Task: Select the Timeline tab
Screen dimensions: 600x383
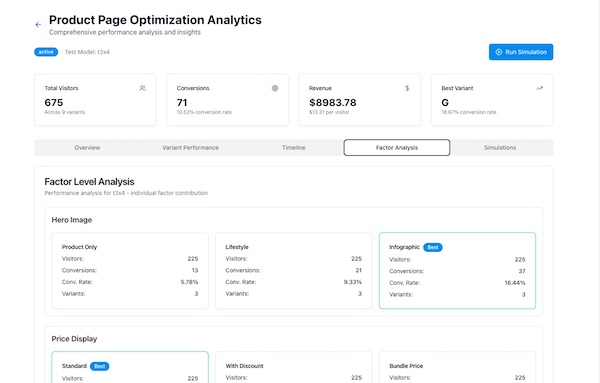Action: pyautogui.click(x=293, y=148)
